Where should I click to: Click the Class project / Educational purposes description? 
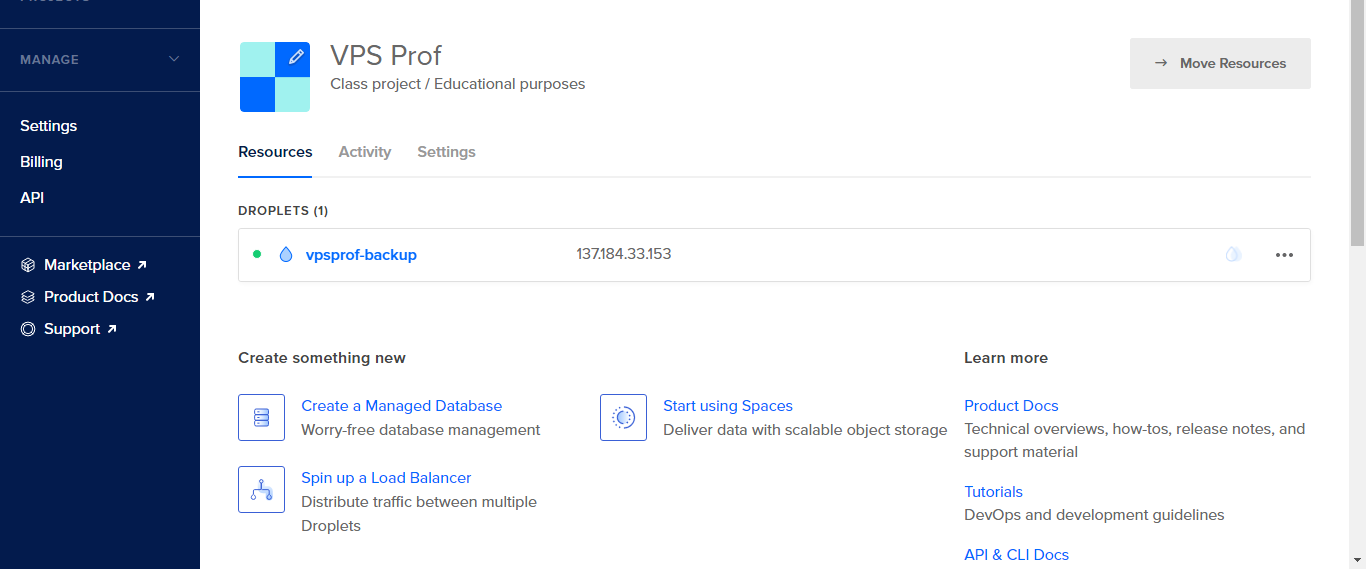pos(458,84)
